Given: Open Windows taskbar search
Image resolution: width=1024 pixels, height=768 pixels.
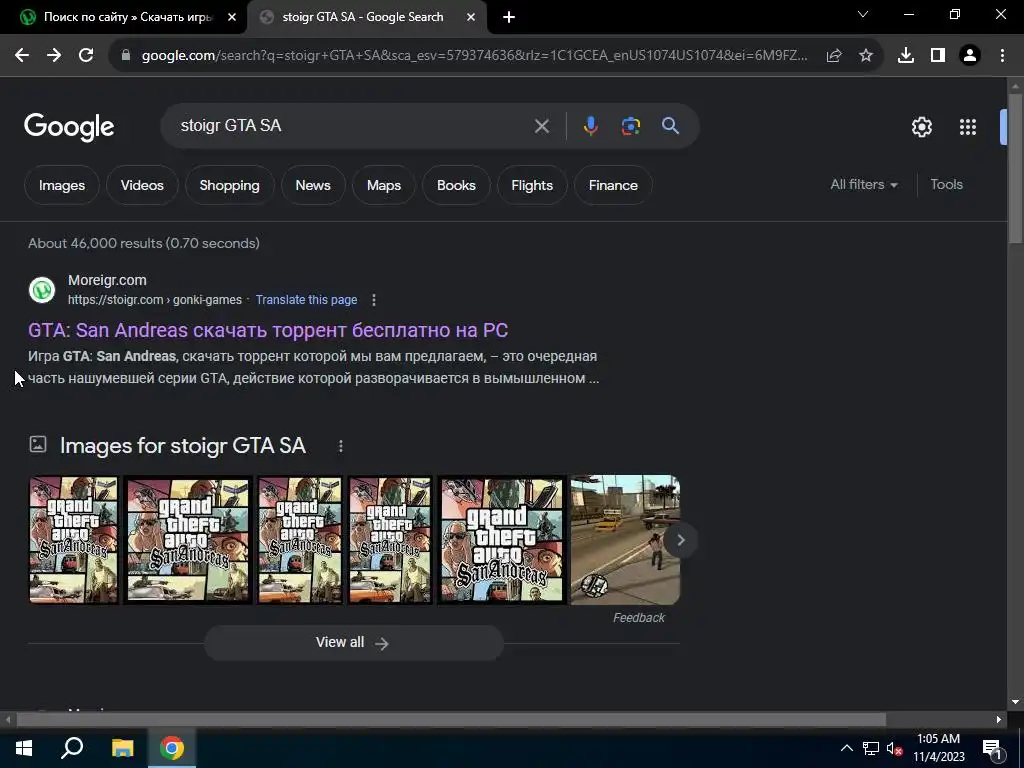Looking at the screenshot, I should click(72, 748).
